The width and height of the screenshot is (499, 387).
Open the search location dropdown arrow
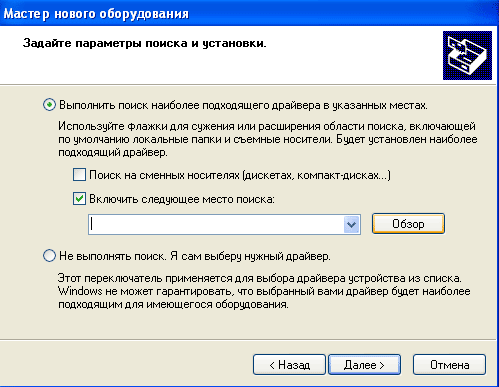[x=351, y=224]
